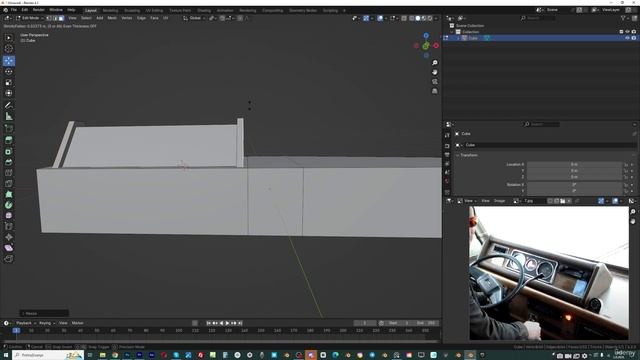Toggle camera view icon in viewport

coord(435,82)
